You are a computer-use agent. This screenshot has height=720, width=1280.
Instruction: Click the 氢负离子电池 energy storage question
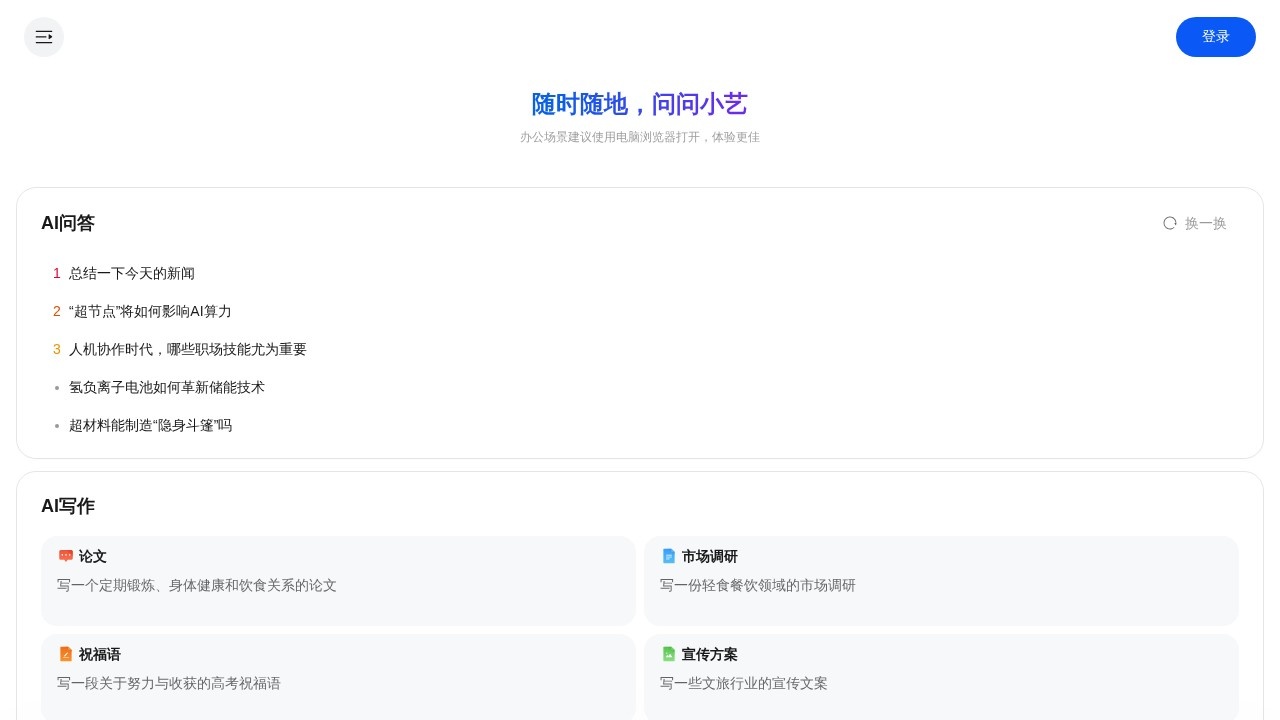click(x=167, y=387)
